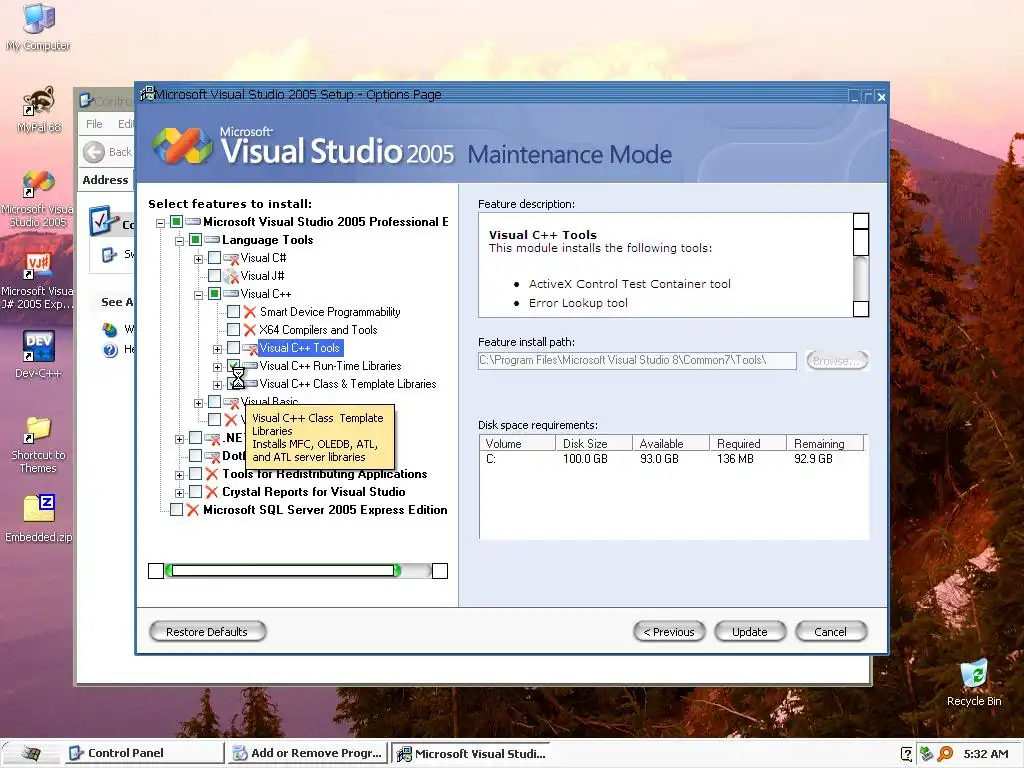Collapse the Language Tools node
Screen dimensions: 1024x768
pos(179,241)
